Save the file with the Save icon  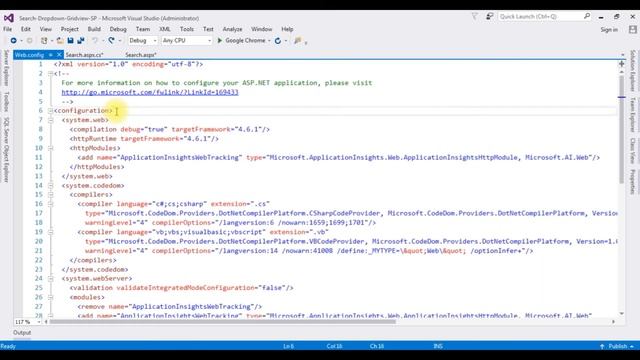(70, 40)
